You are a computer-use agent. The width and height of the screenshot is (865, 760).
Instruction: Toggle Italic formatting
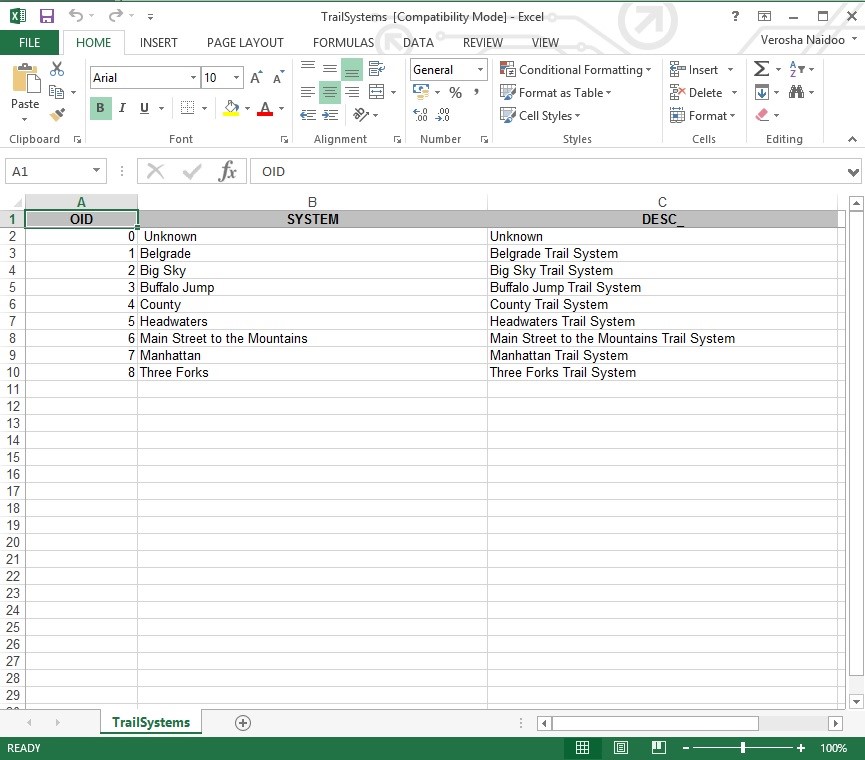pos(122,108)
